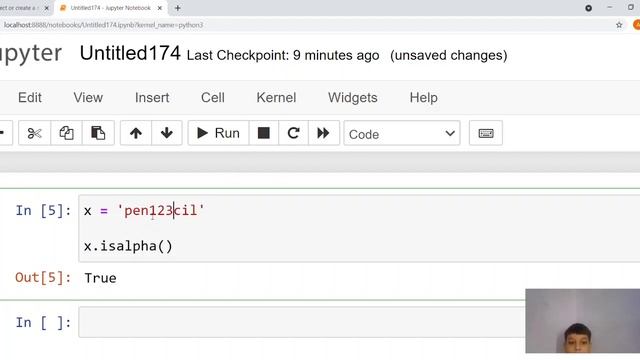Click the empty In [ ] code cell

point(302,322)
